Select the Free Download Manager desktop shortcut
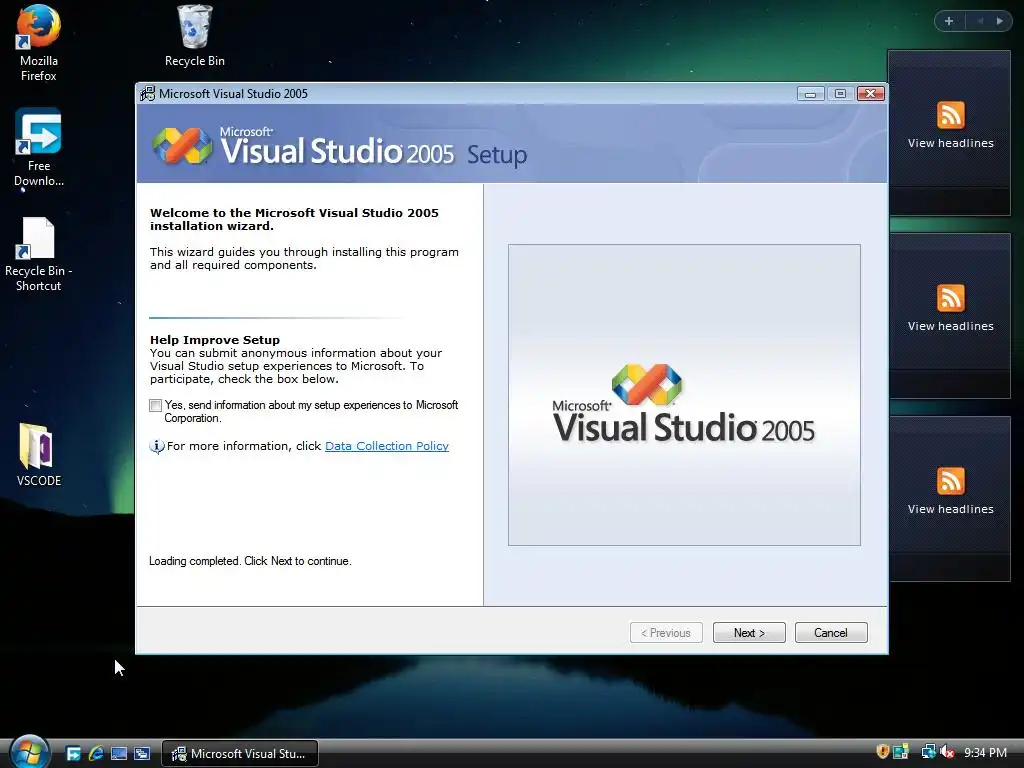This screenshot has height=768, width=1024. 39,148
